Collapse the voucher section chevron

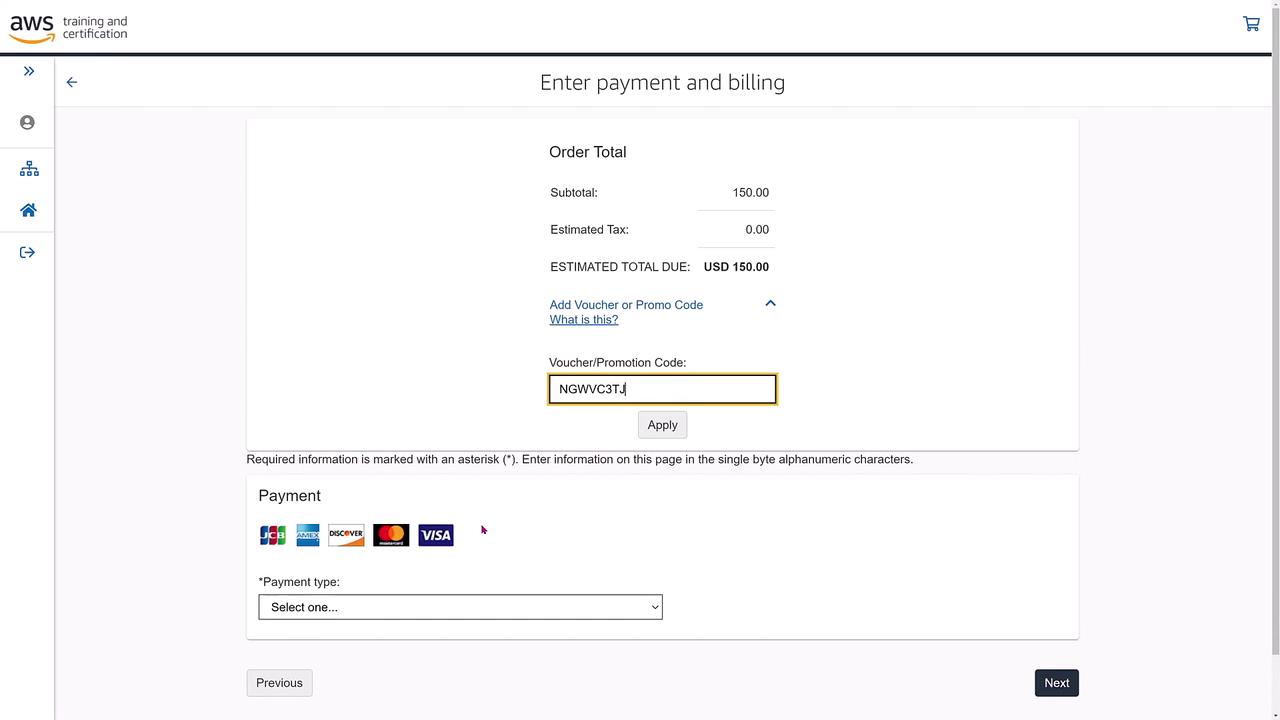pos(770,303)
